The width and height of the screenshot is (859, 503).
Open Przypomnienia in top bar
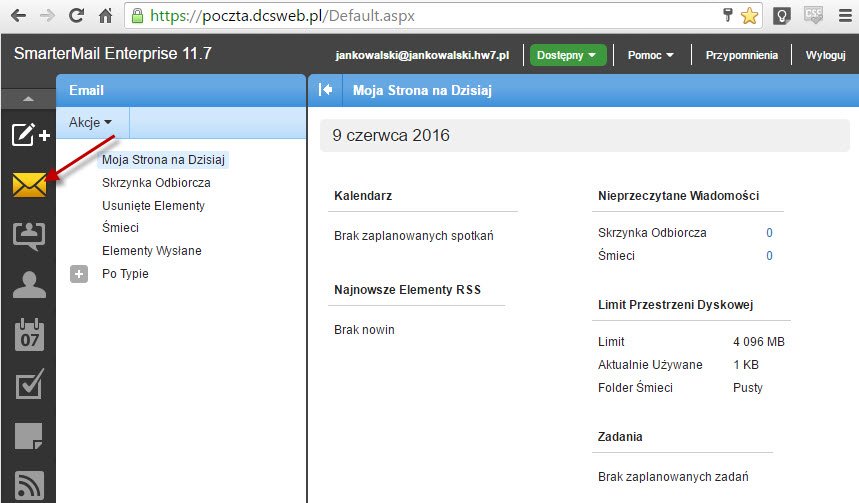[x=741, y=55]
